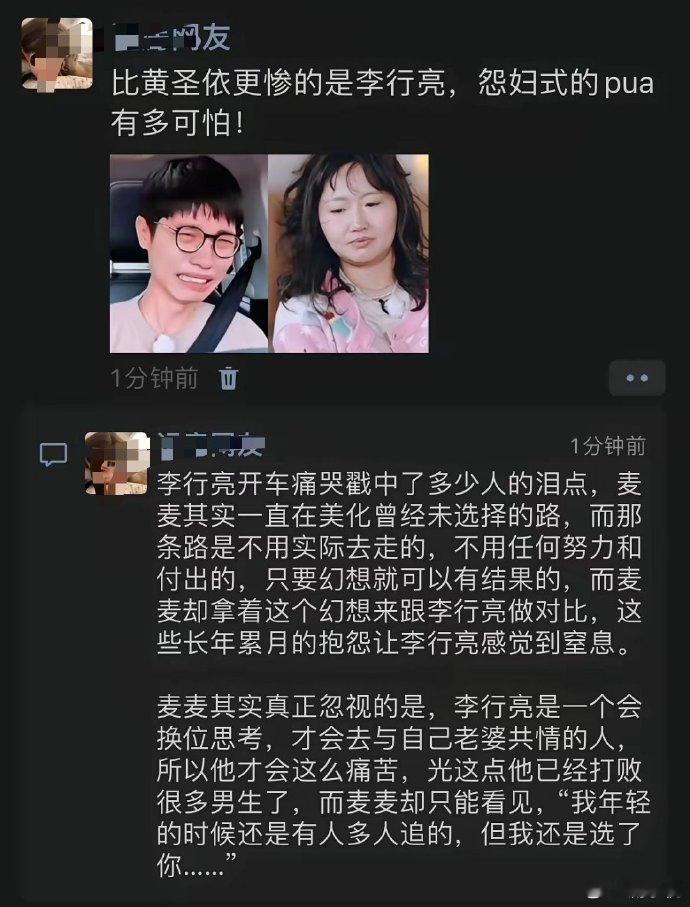The height and width of the screenshot is (907, 690).
Task: Tap the comment bubble icon
Action: [x=53, y=455]
